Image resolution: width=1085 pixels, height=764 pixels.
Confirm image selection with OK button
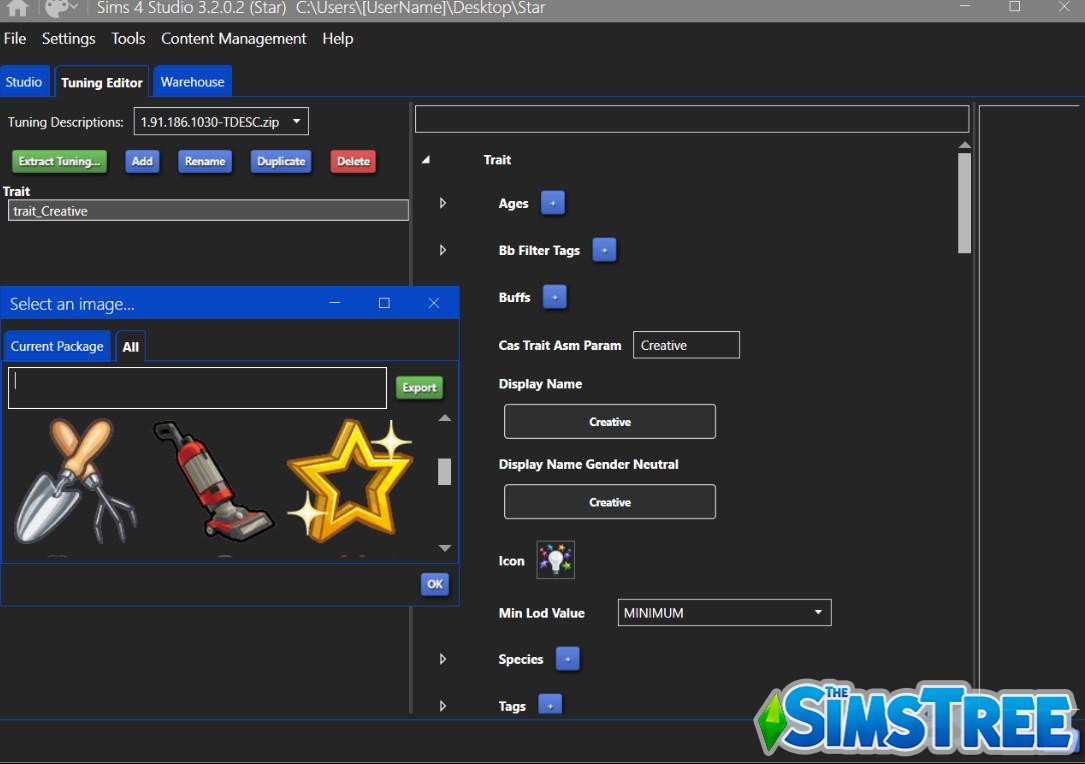(434, 584)
